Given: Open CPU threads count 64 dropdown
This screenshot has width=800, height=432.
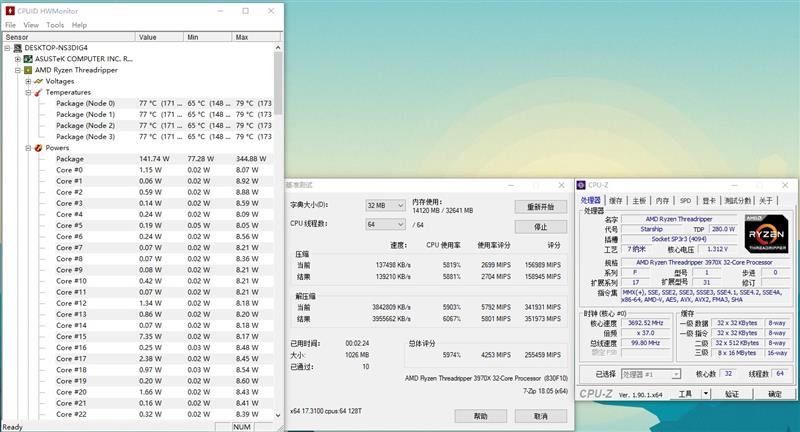Looking at the screenshot, I should (386, 224).
